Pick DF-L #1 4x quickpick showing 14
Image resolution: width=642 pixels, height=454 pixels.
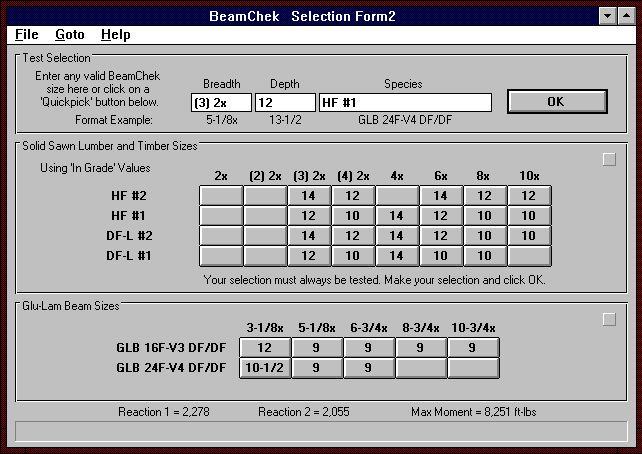[x=397, y=255]
